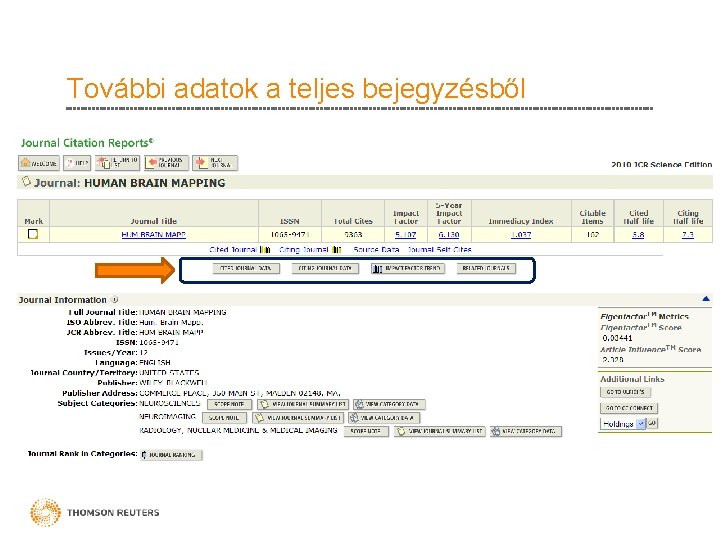Viewport: 720px width, 540px height.
Task: Click Scope Note for Neurosciences
Action: (x=229, y=404)
